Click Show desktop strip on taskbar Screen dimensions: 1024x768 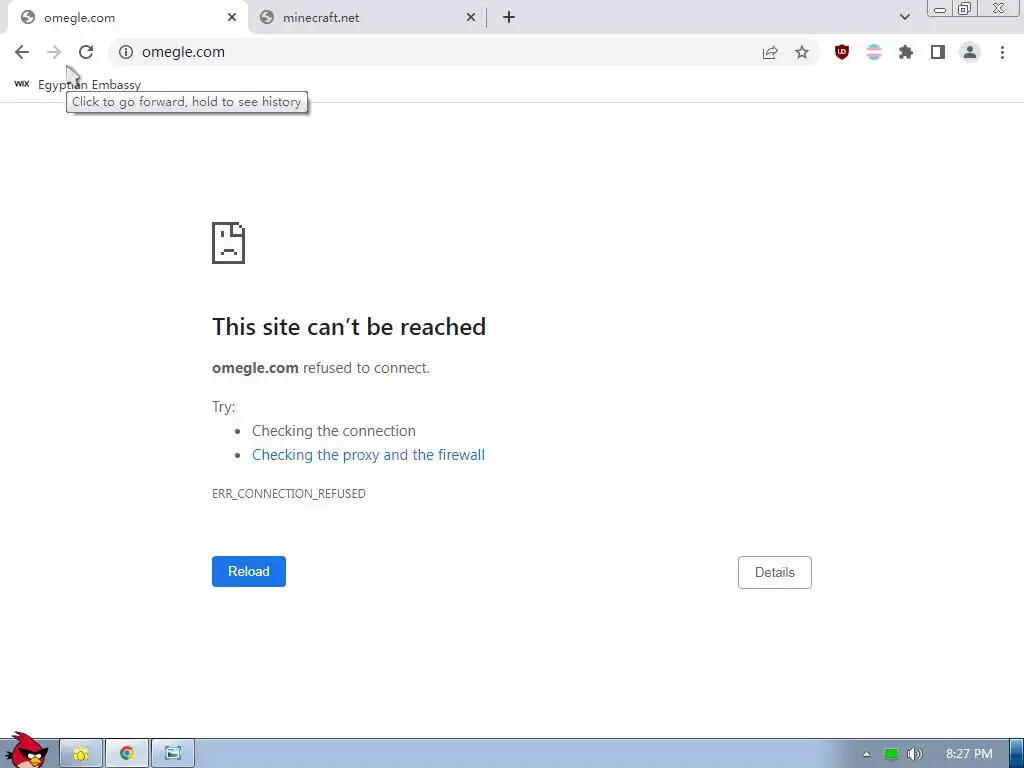point(1016,754)
